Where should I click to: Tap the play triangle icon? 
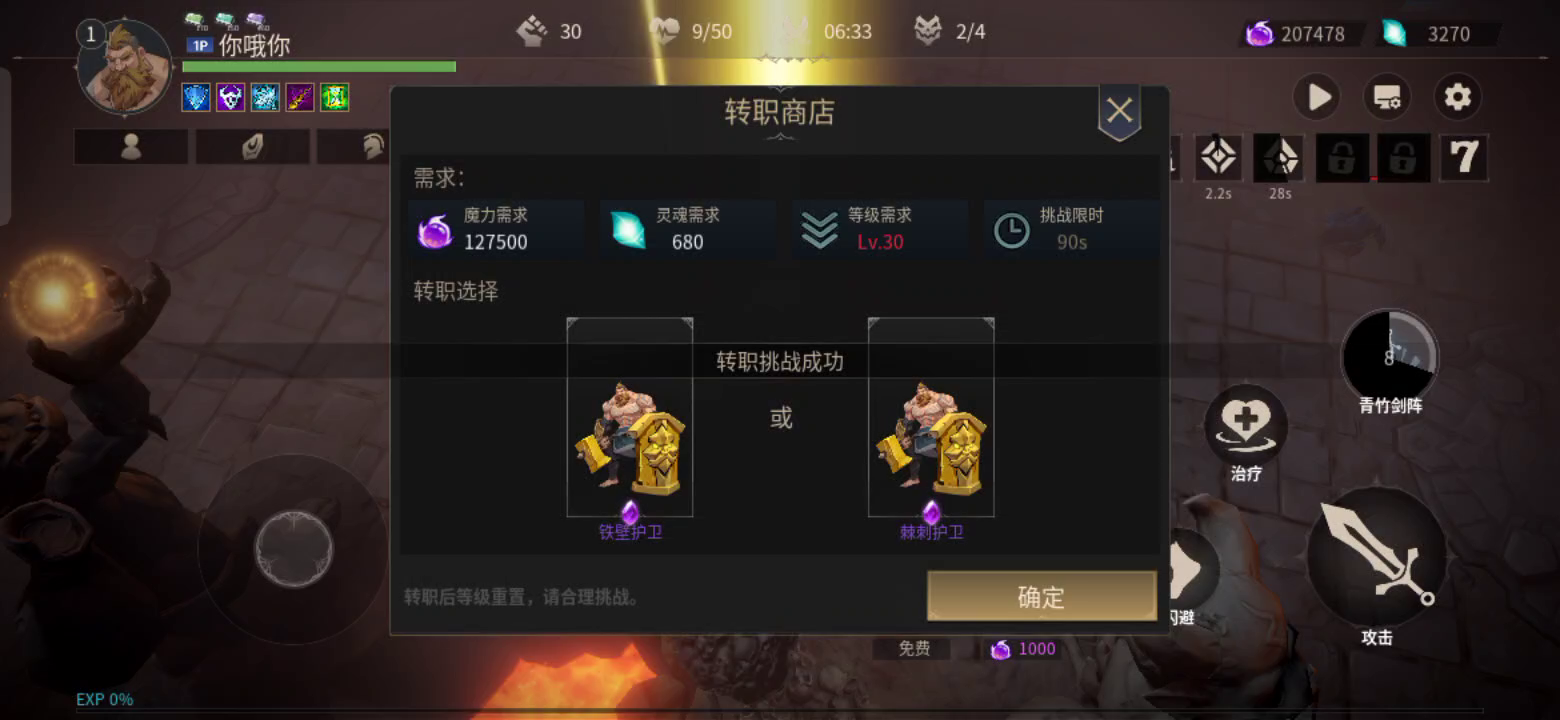[x=1317, y=97]
